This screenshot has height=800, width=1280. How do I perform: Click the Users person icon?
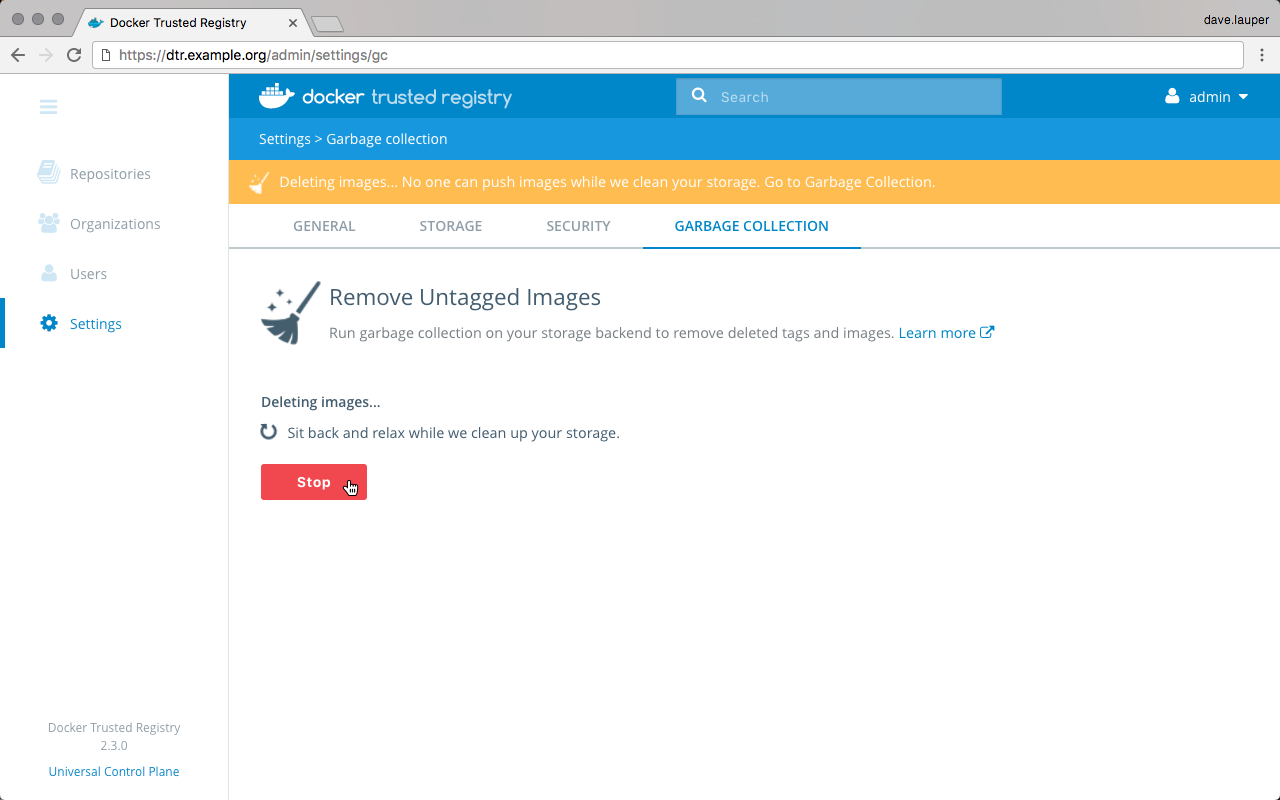point(48,273)
